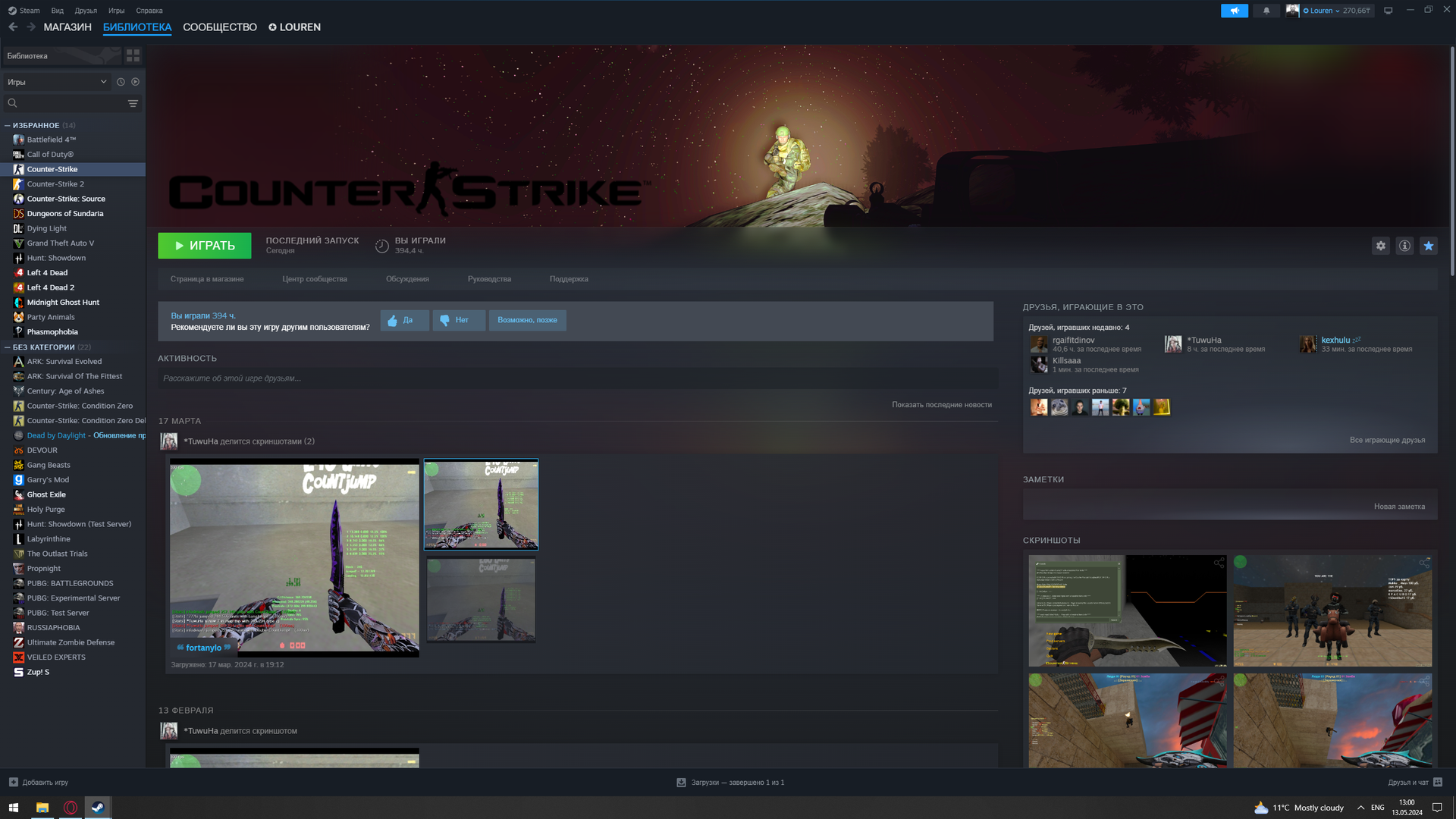Image resolution: width=1456 pixels, height=819 pixels.
Task: Switch to the СООБЩЕСТВО tab
Action: (x=219, y=27)
